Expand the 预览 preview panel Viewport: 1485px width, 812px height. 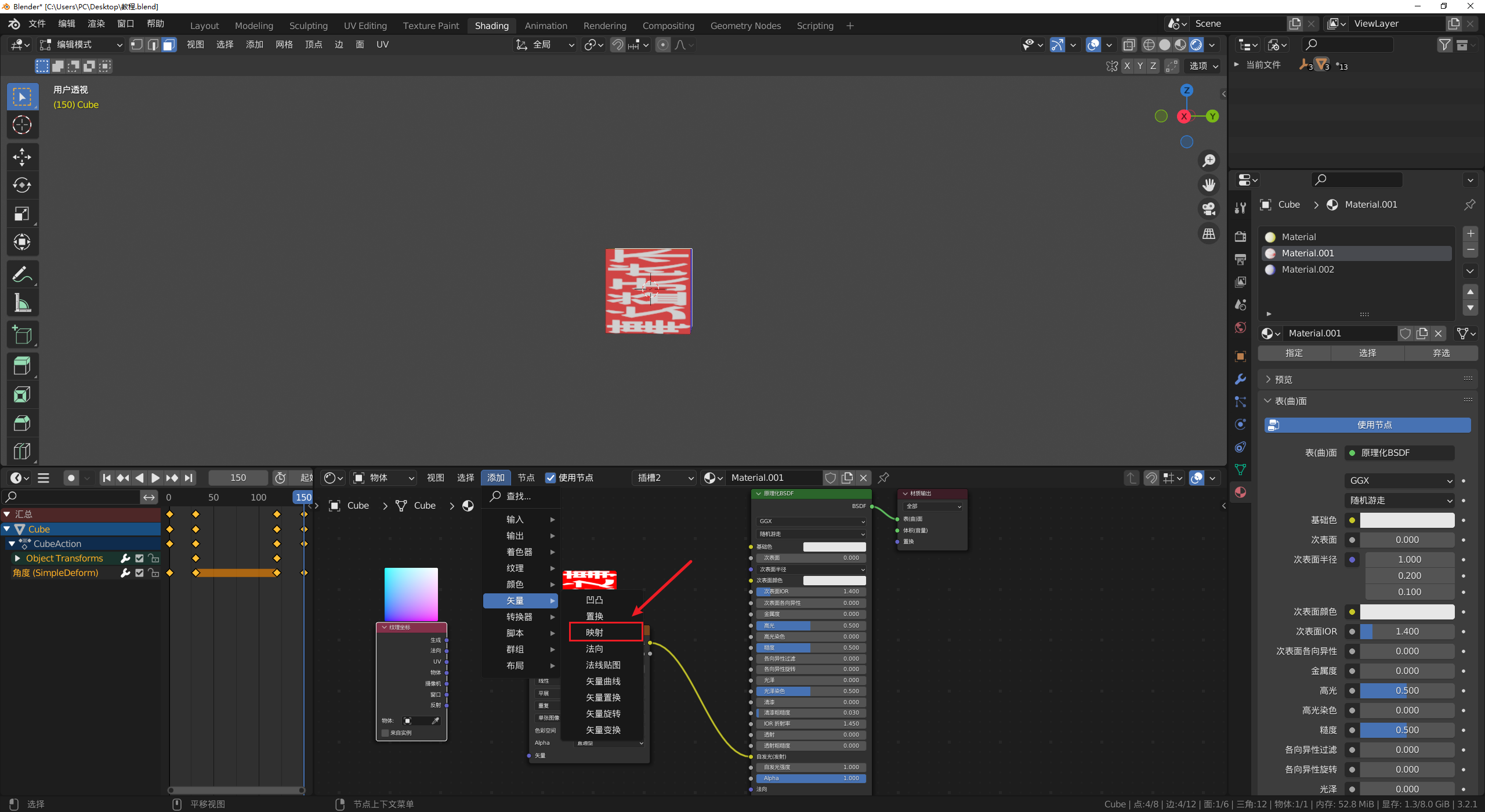click(1283, 379)
